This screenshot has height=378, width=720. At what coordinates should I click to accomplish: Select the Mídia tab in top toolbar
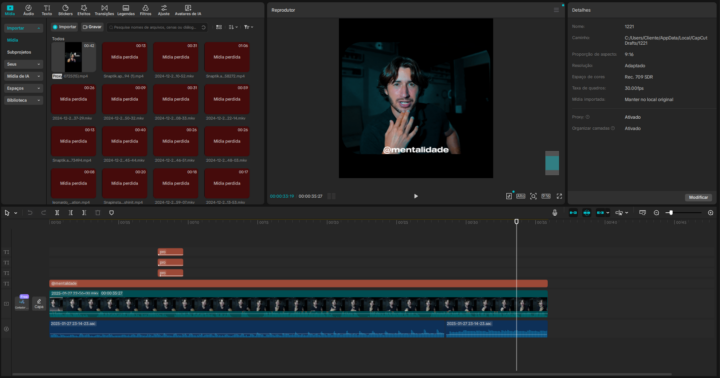coord(10,10)
